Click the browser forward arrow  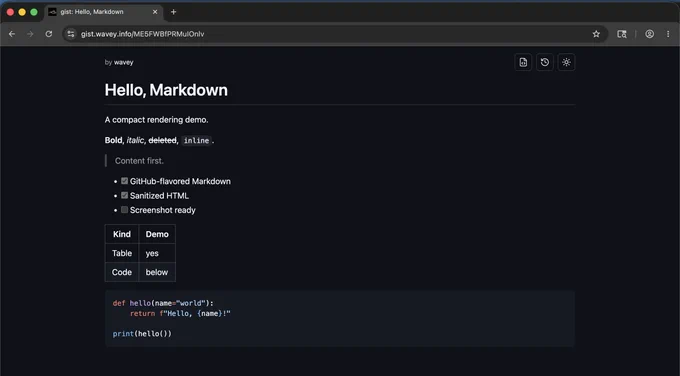coord(30,34)
